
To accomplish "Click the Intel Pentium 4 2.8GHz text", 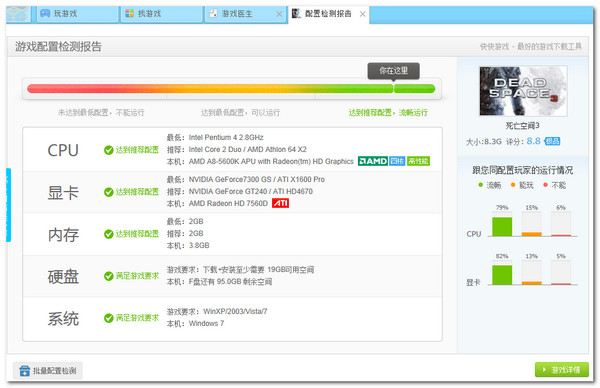I will 226,137.
